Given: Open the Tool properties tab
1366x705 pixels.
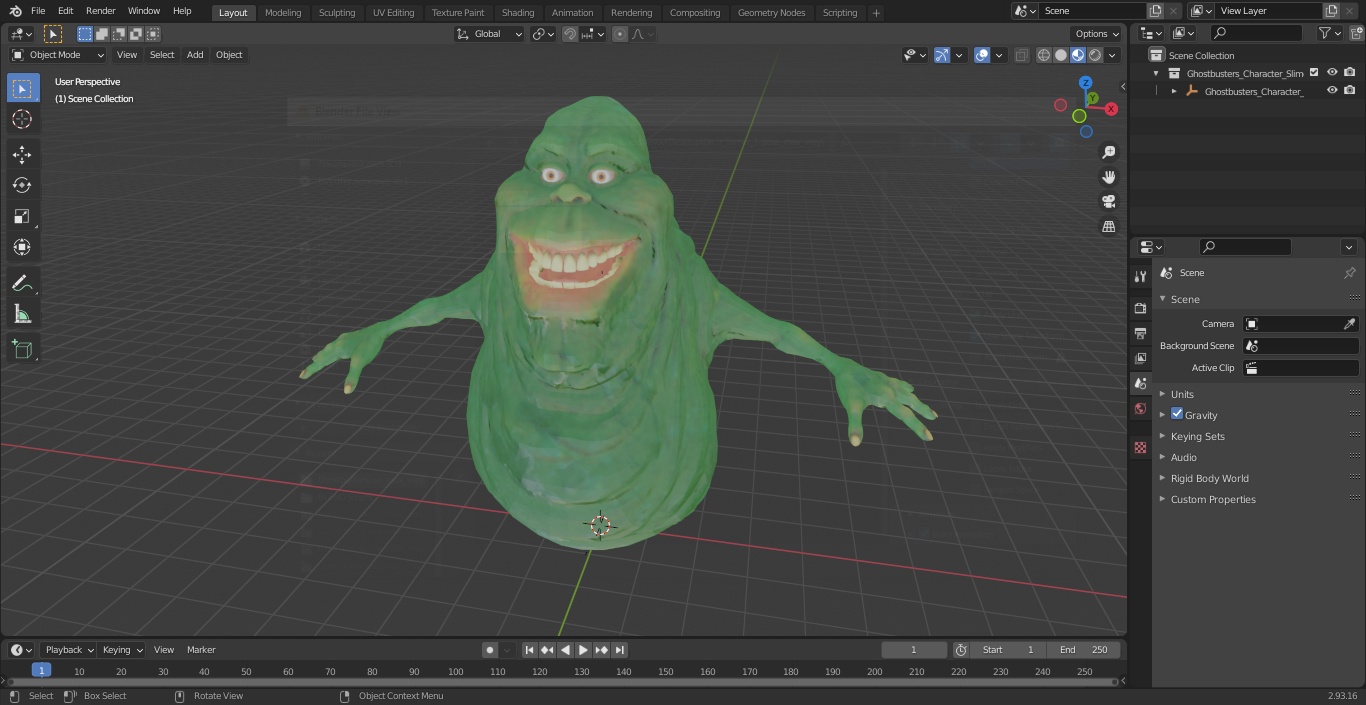Looking at the screenshot, I should [1140, 276].
